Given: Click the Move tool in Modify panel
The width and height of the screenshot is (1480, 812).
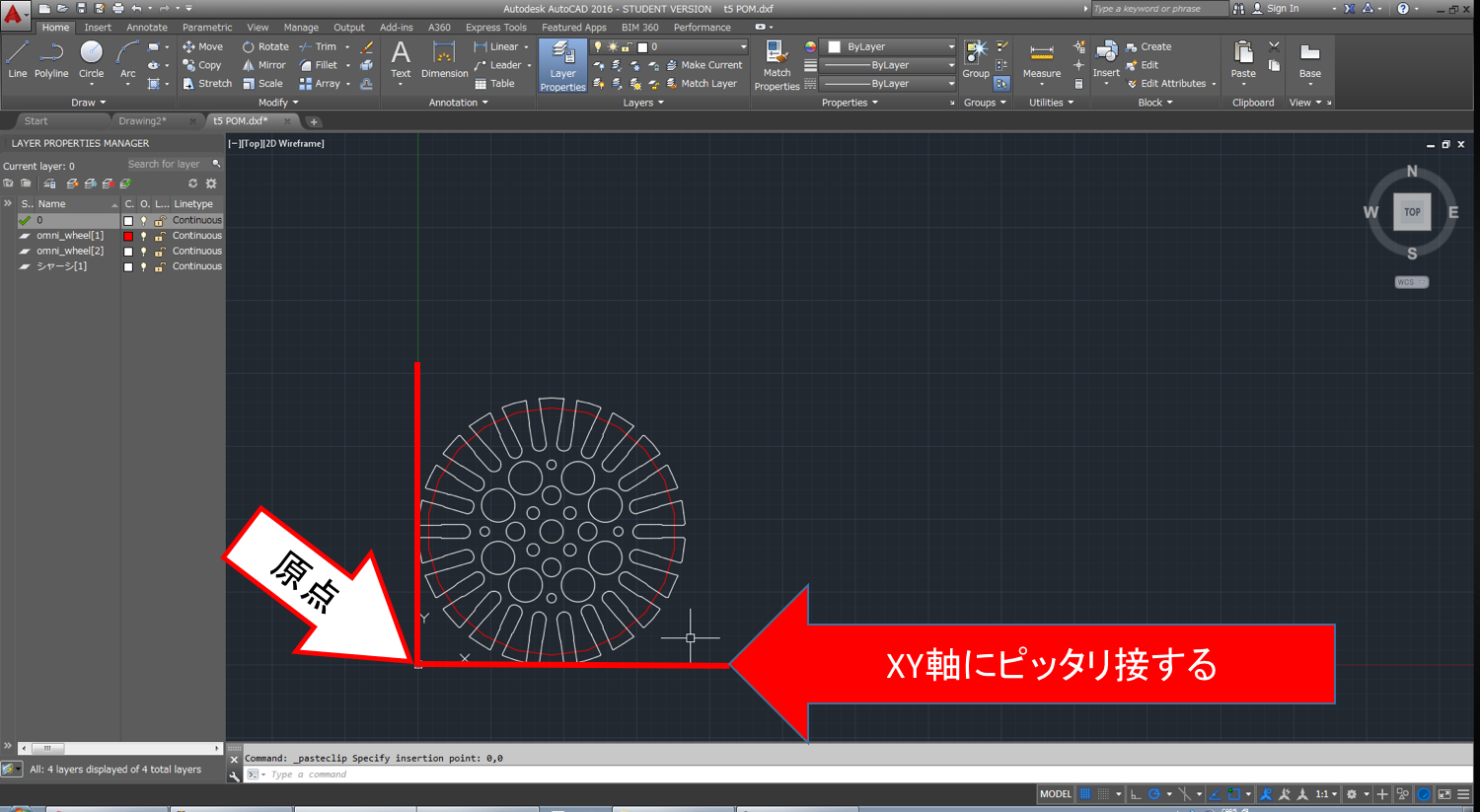Looking at the screenshot, I should pos(203,46).
